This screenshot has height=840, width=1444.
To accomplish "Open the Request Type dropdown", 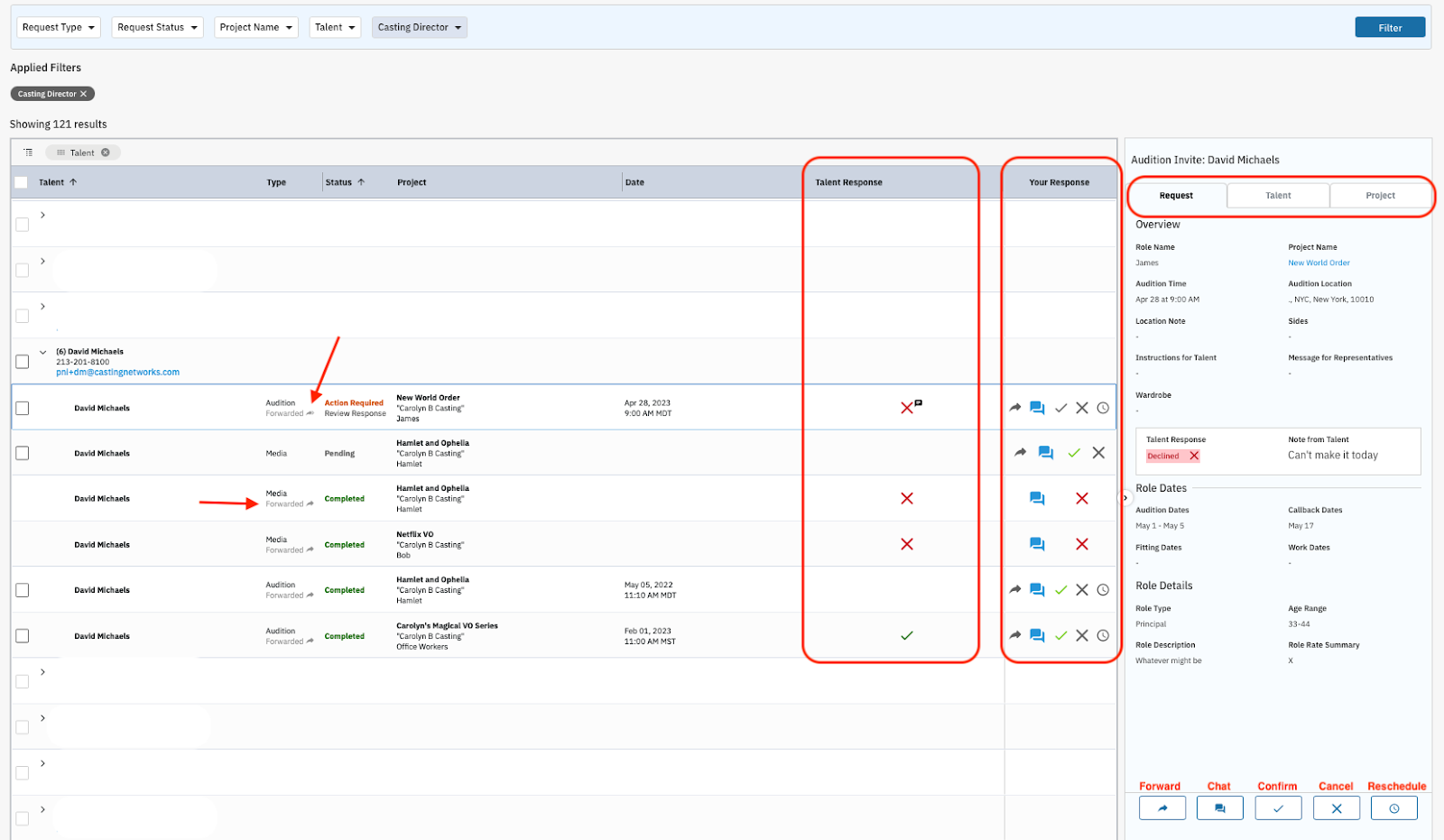I will (59, 27).
